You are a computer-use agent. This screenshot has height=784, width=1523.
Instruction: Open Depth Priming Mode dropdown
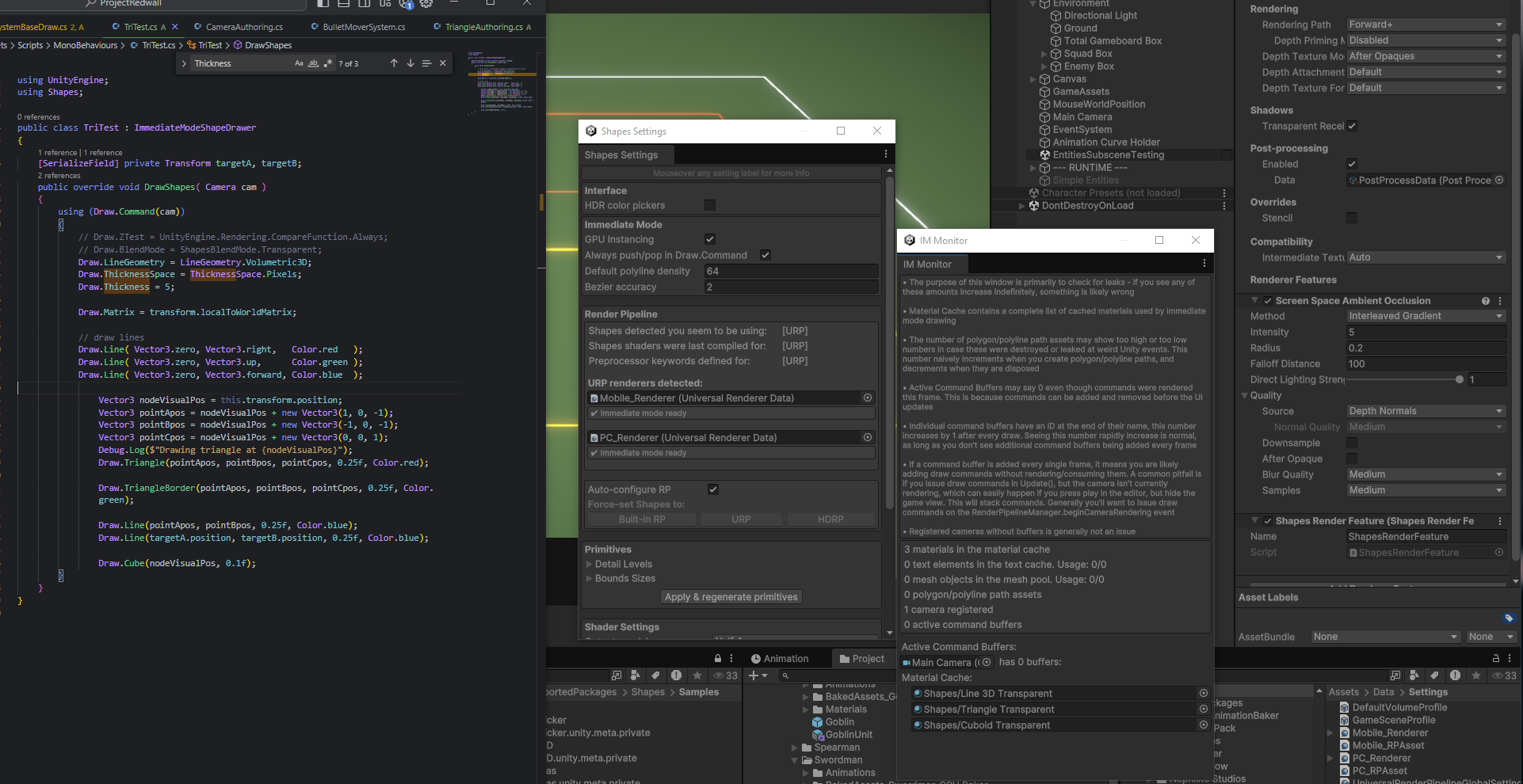[1426, 40]
